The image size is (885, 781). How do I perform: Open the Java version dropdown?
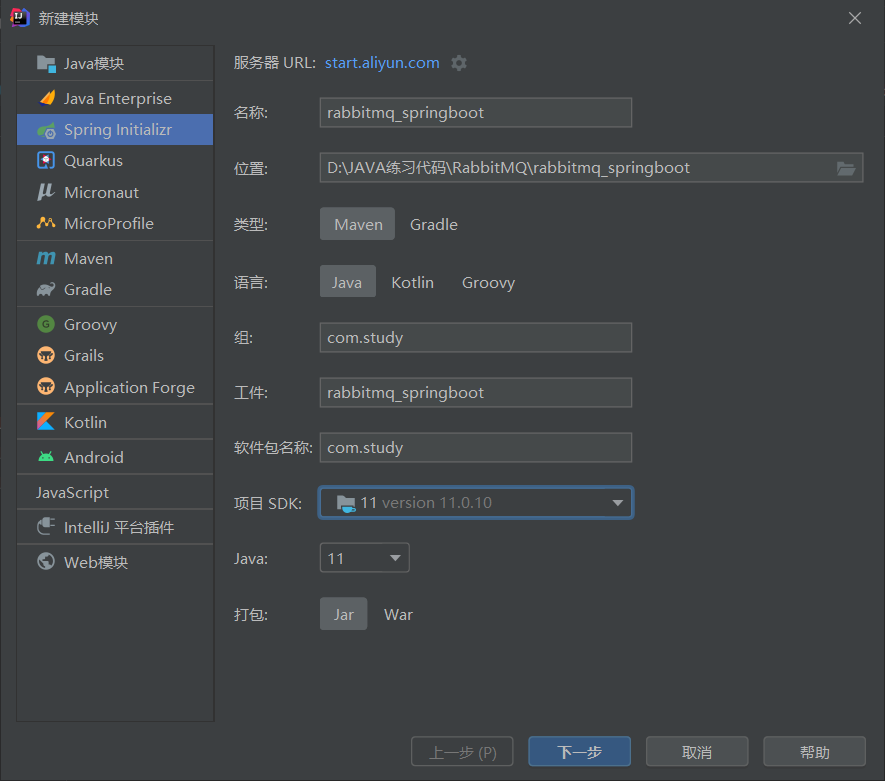pos(365,558)
